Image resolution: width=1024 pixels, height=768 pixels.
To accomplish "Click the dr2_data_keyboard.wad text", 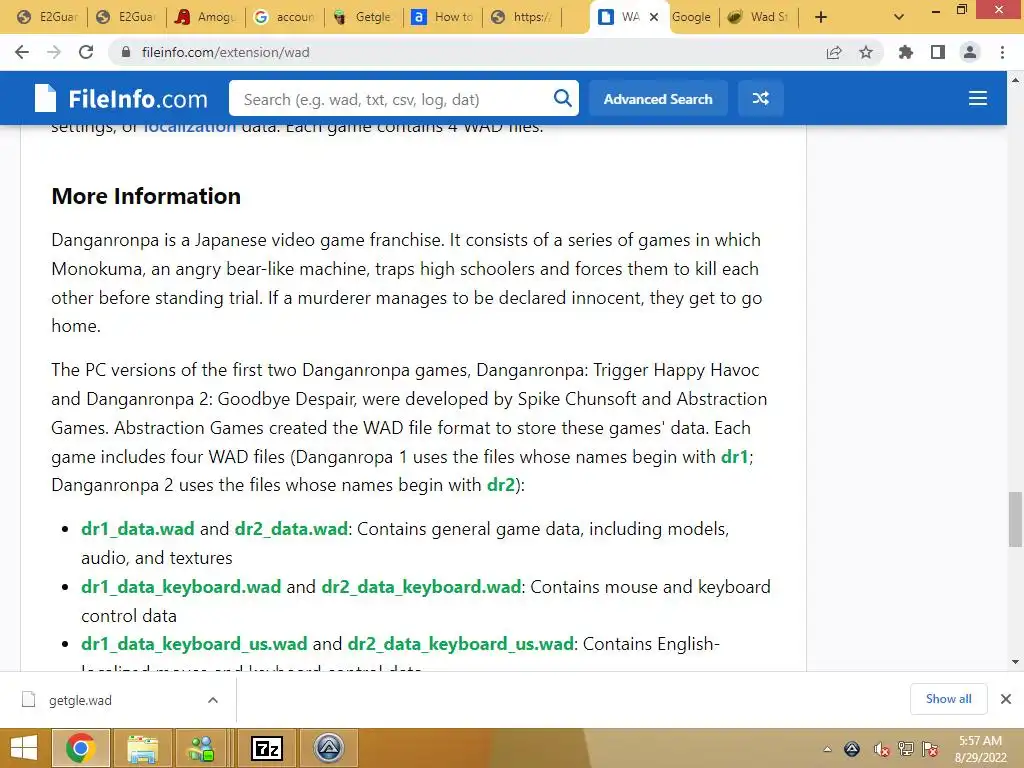I will (421, 586).
